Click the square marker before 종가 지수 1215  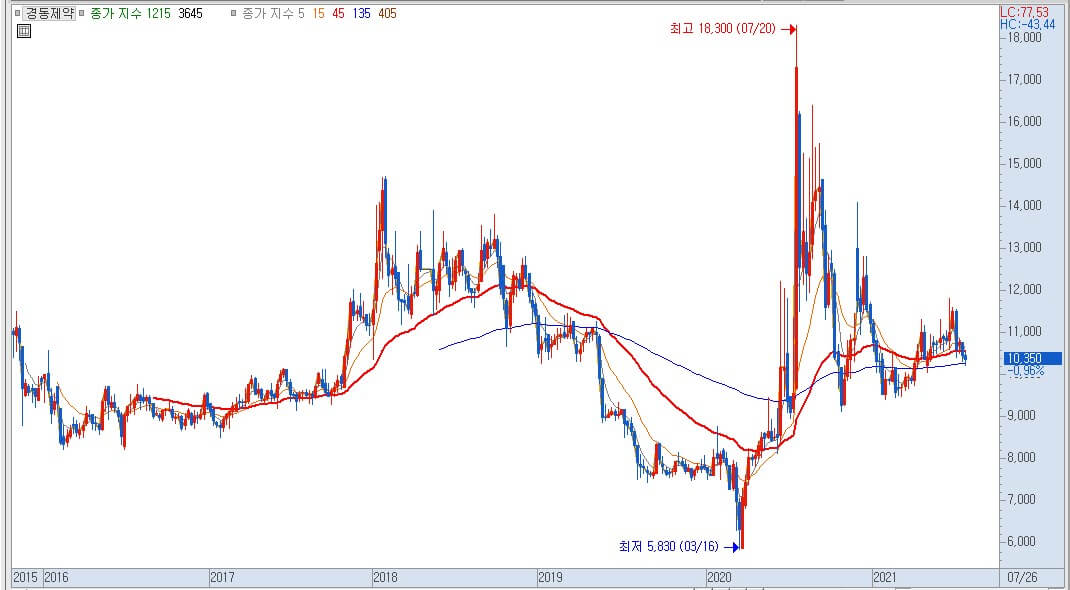coord(83,14)
